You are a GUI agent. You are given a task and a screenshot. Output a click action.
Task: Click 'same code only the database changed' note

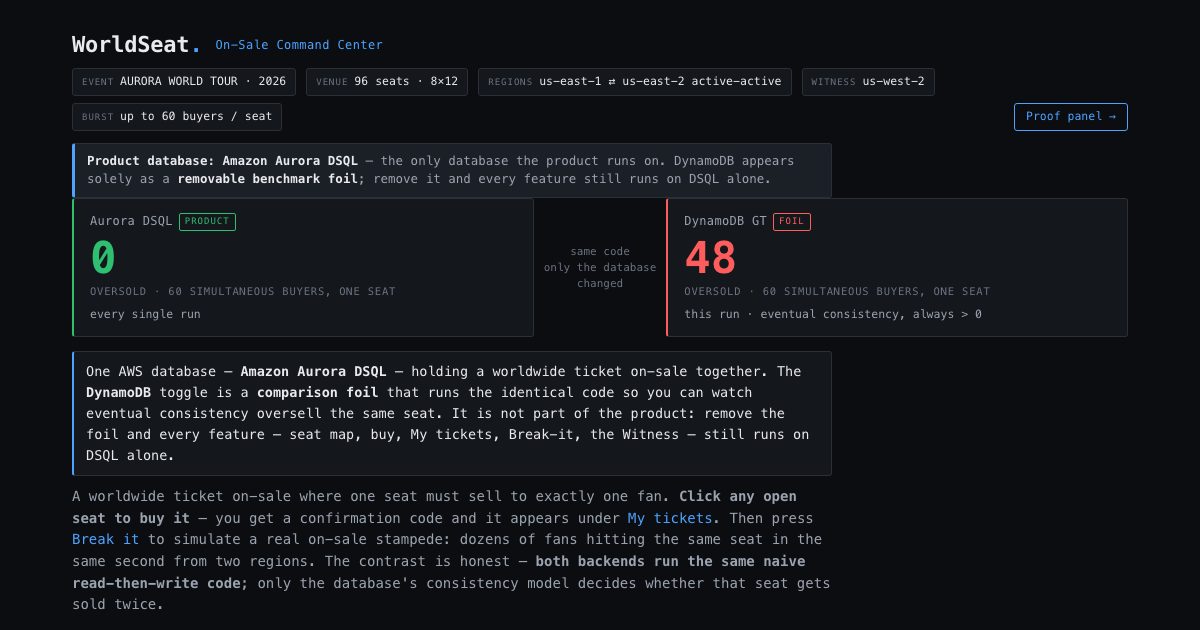[x=600, y=267]
